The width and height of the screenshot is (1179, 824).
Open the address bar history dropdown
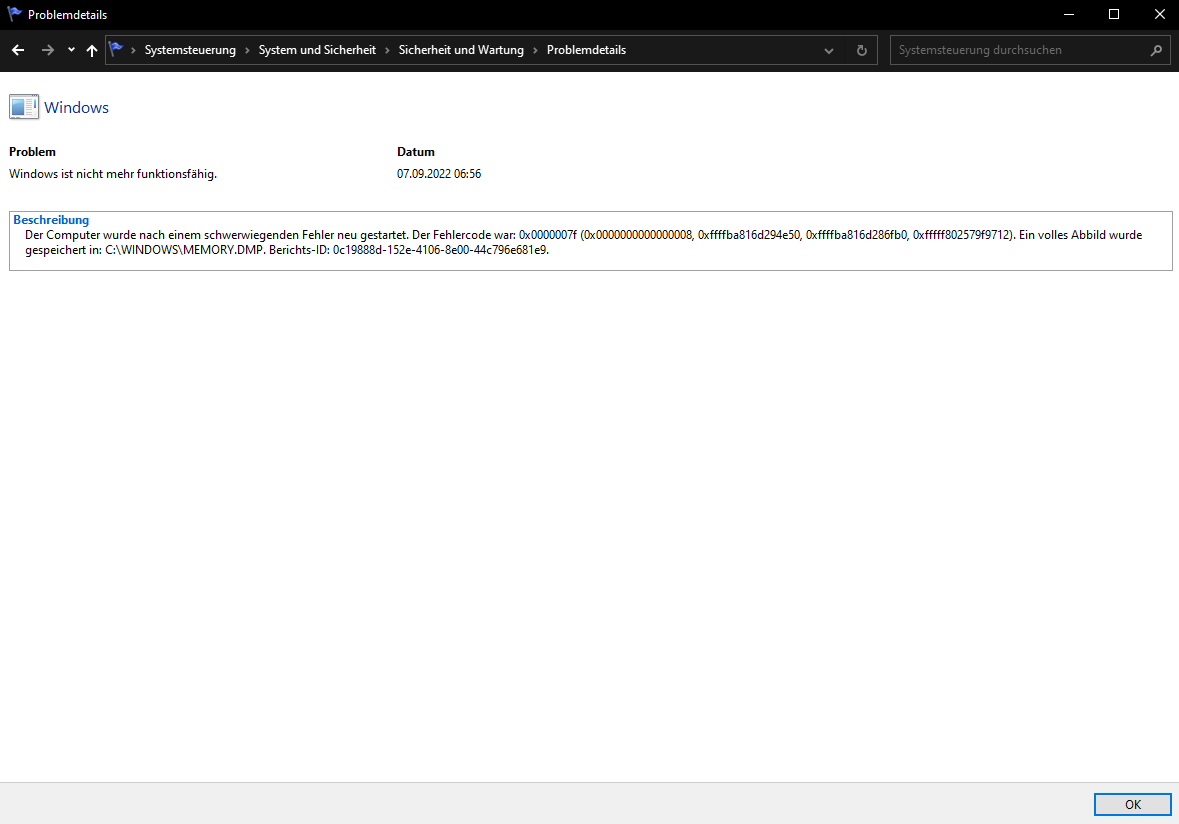click(x=829, y=50)
